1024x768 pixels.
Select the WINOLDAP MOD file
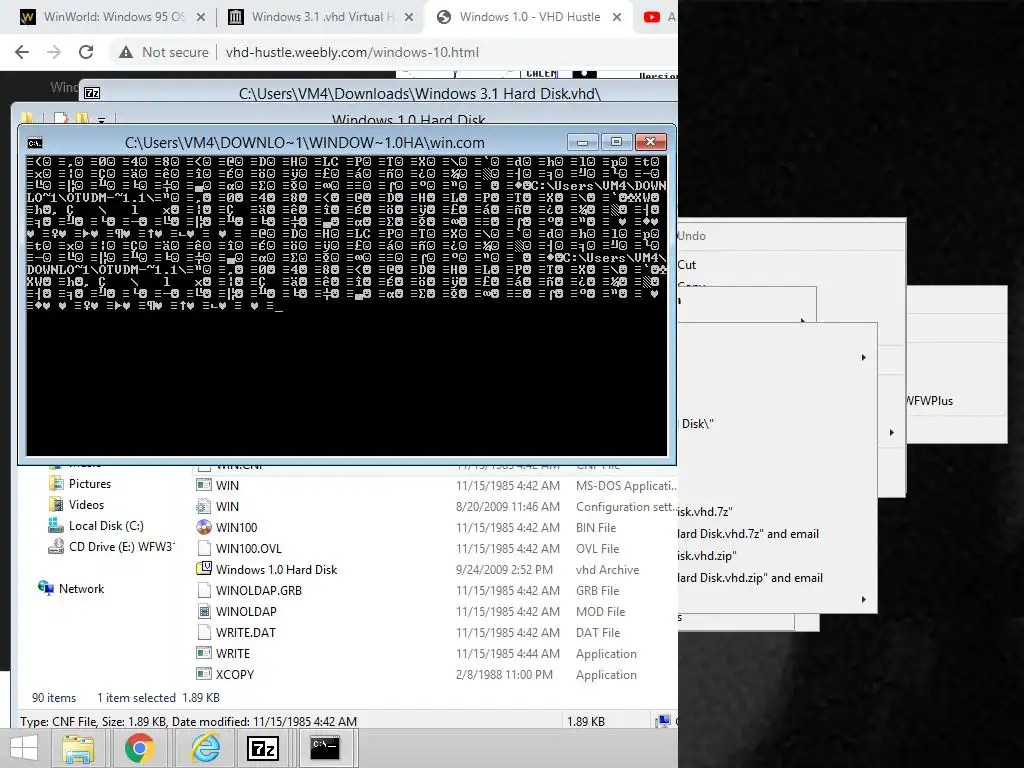[x=246, y=611]
